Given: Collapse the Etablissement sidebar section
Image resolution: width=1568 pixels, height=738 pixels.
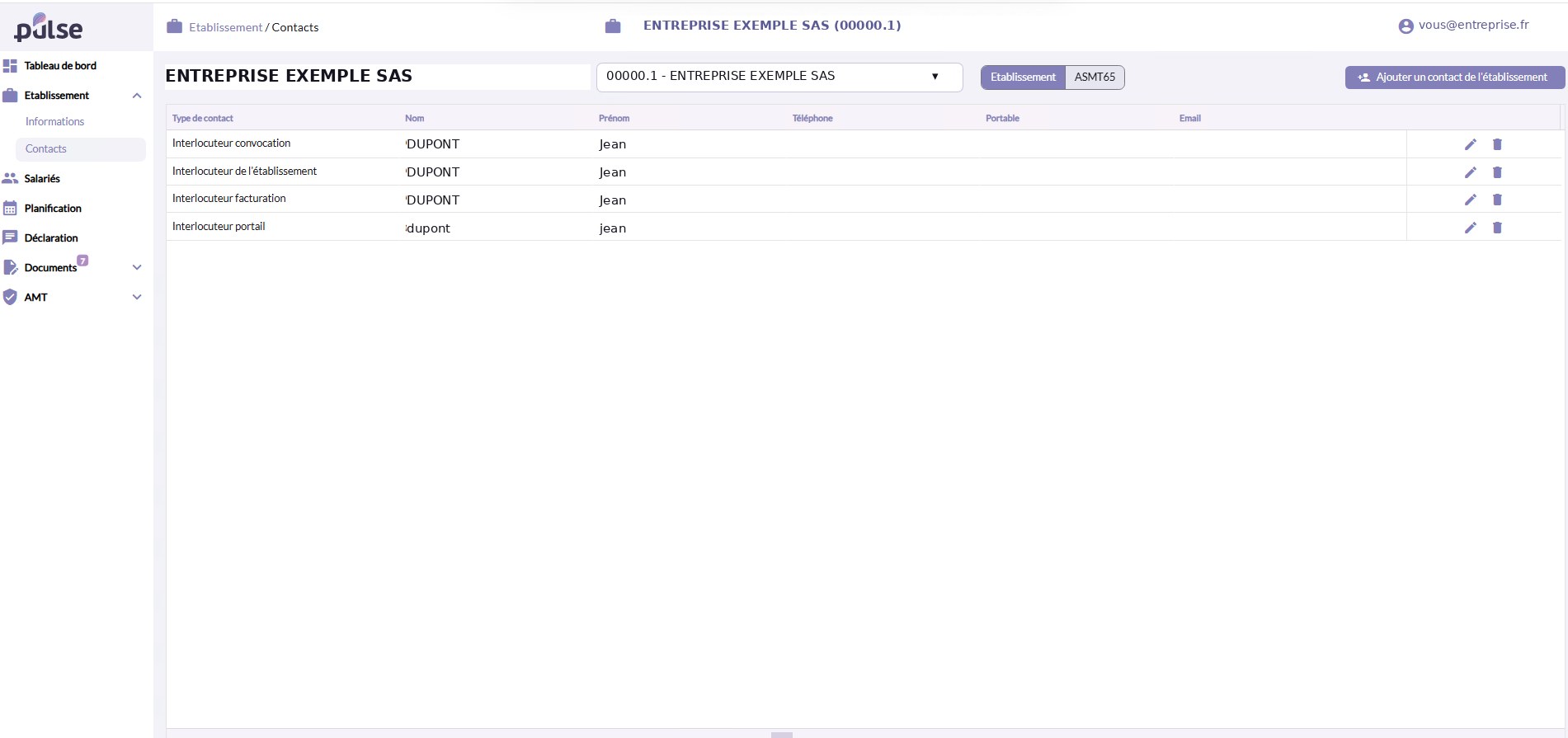Looking at the screenshot, I should [x=137, y=96].
